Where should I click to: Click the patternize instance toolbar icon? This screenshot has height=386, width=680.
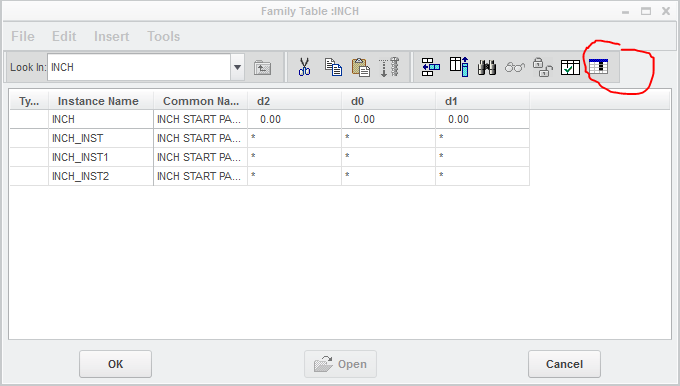(x=389, y=67)
